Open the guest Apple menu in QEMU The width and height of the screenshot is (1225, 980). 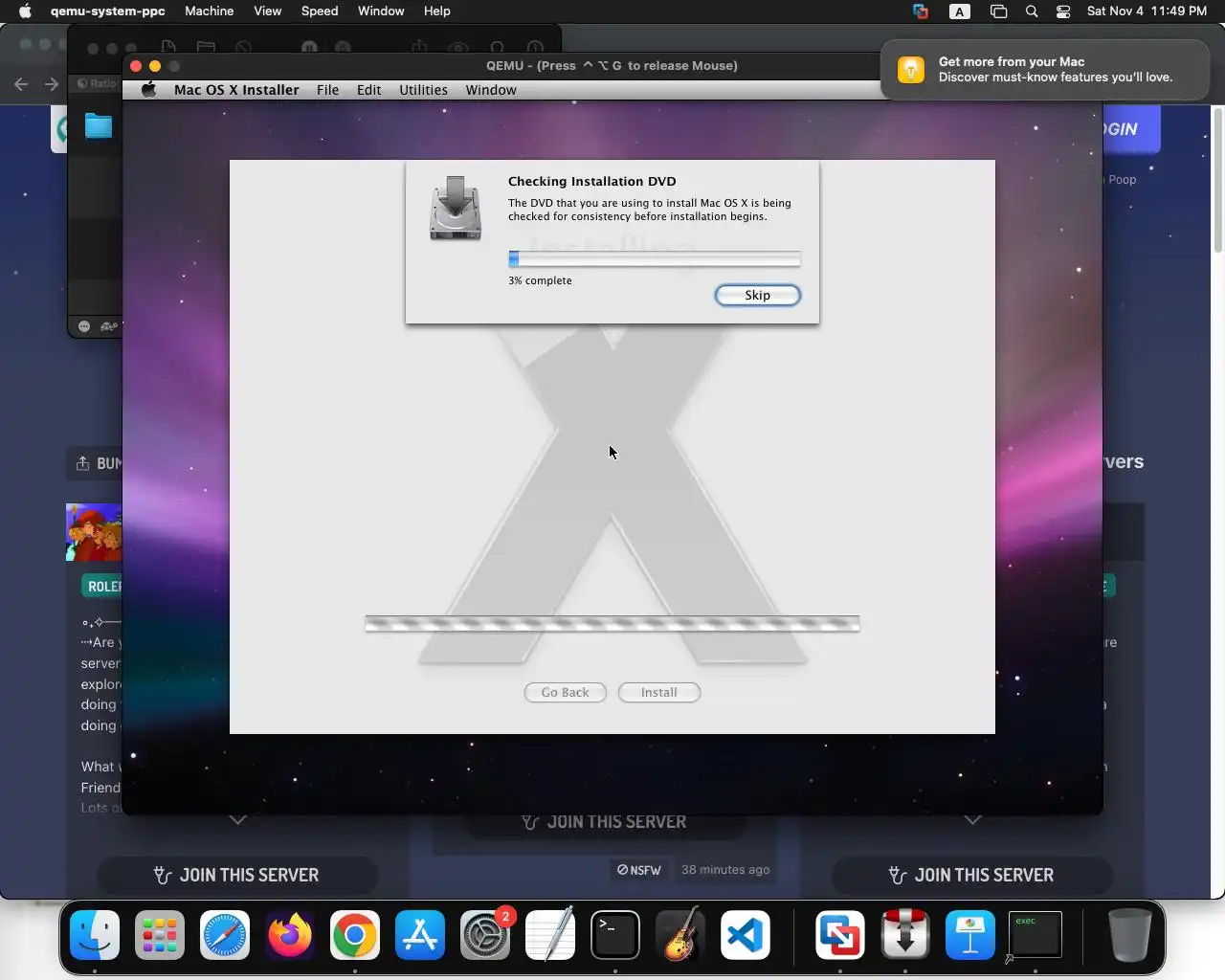point(149,90)
